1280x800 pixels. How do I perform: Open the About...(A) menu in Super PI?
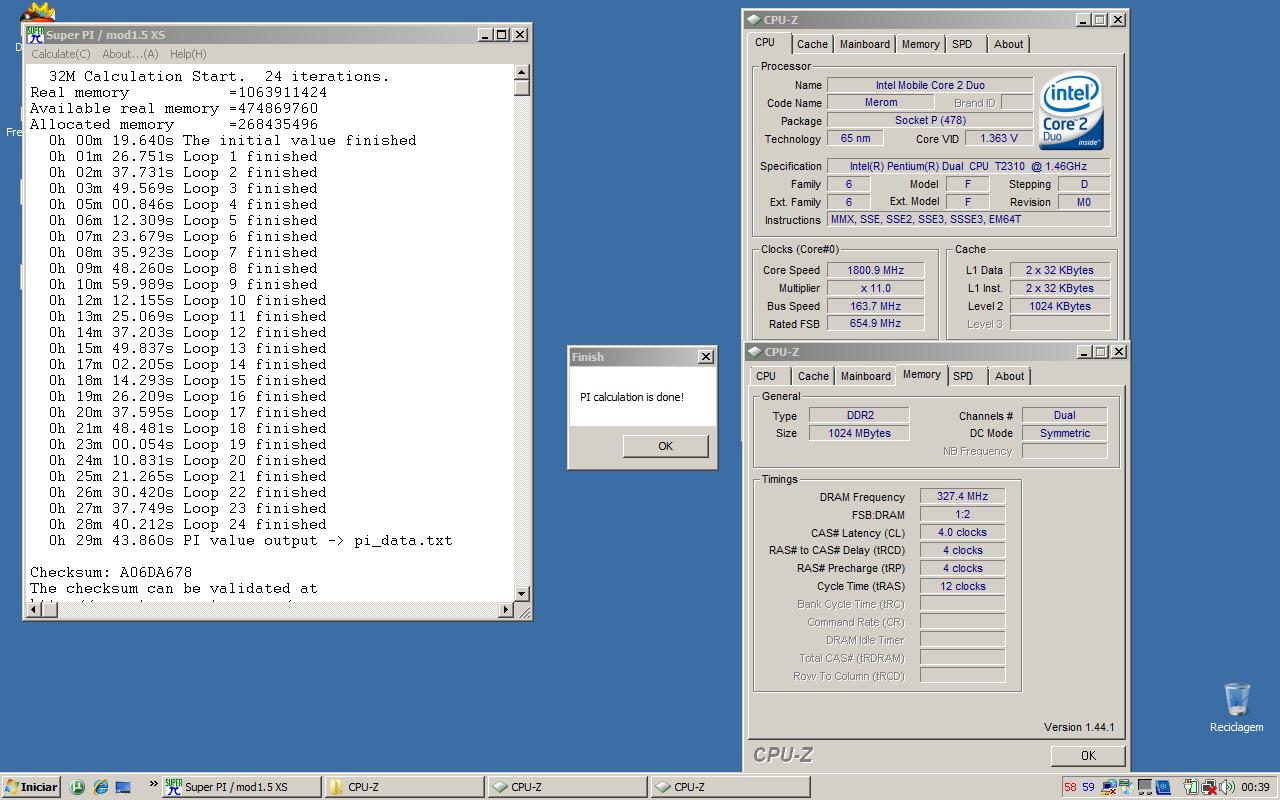pyautogui.click(x=130, y=54)
